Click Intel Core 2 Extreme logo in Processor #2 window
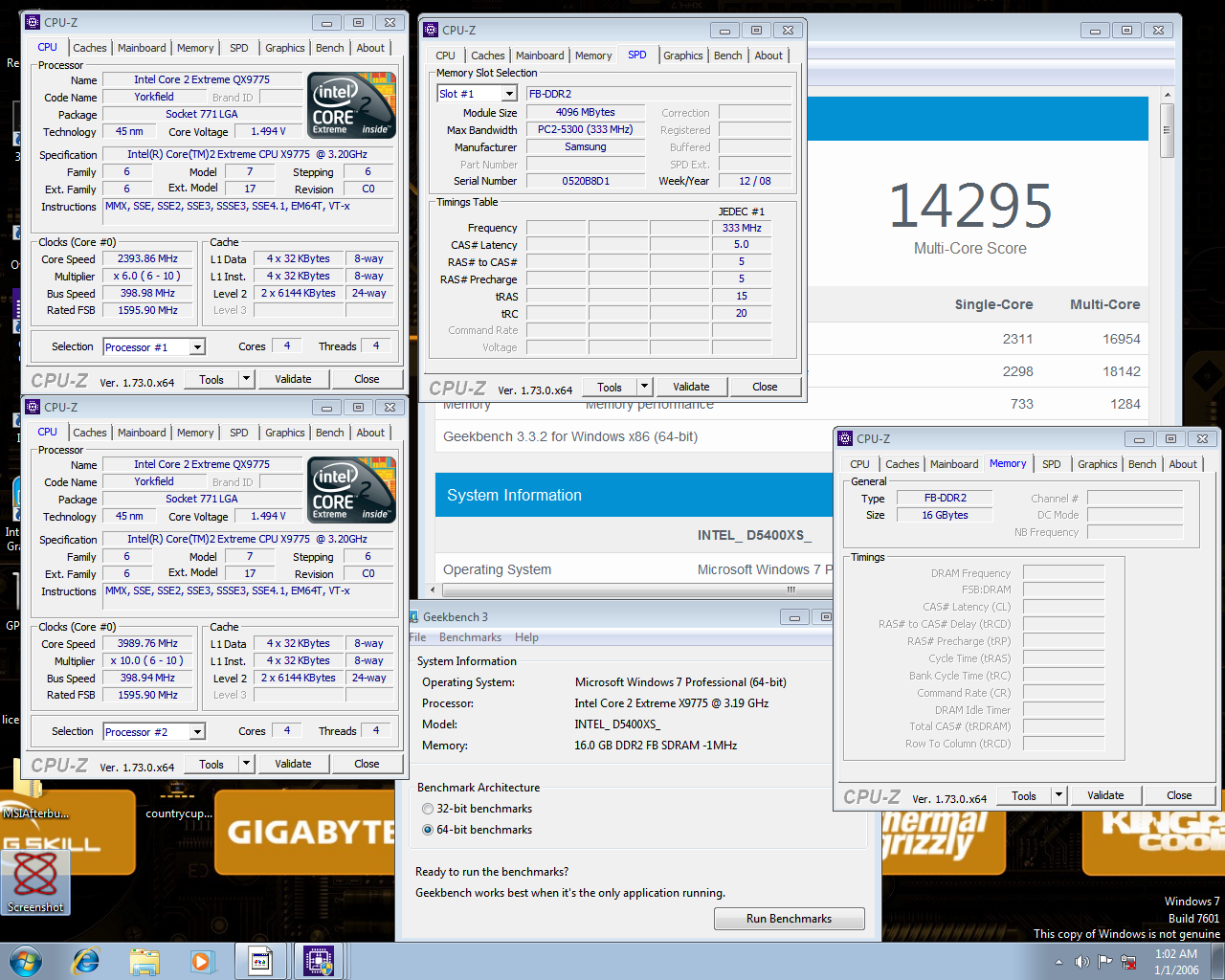Image resolution: width=1225 pixels, height=980 pixels. [351, 490]
